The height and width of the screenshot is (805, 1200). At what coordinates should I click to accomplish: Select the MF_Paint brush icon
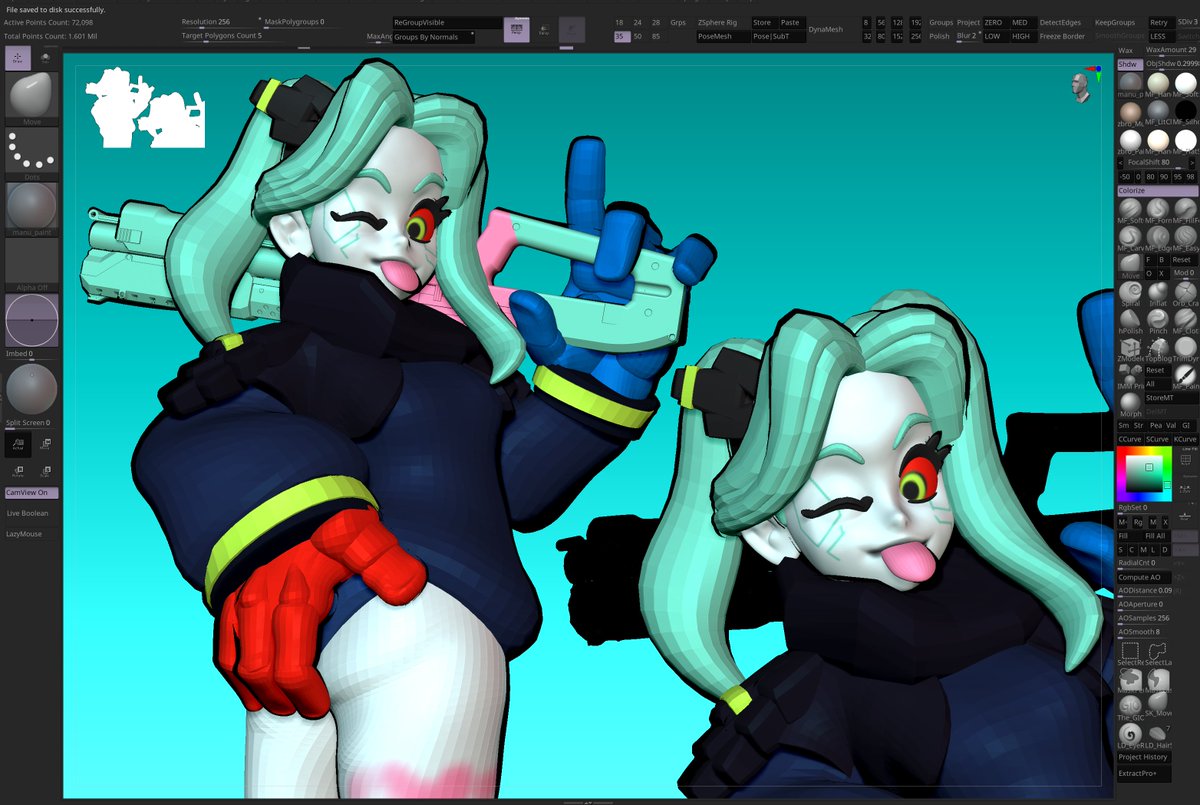click(x=1185, y=376)
